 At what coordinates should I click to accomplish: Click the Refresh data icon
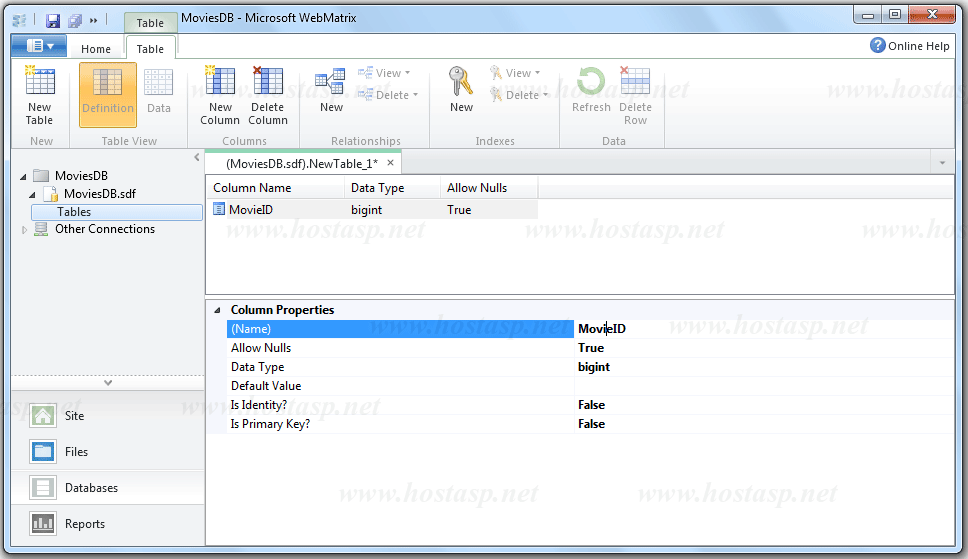click(x=591, y=81)
